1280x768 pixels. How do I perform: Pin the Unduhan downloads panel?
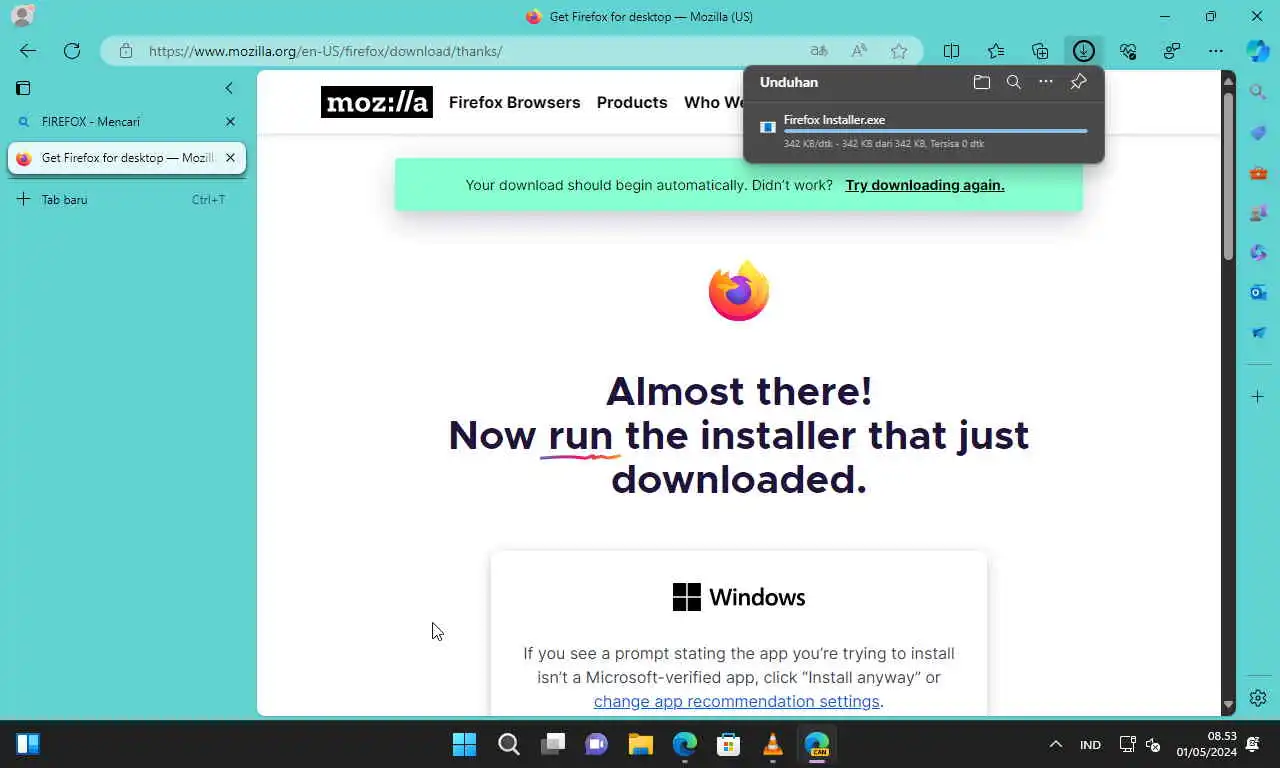[x=1078, y=82]
